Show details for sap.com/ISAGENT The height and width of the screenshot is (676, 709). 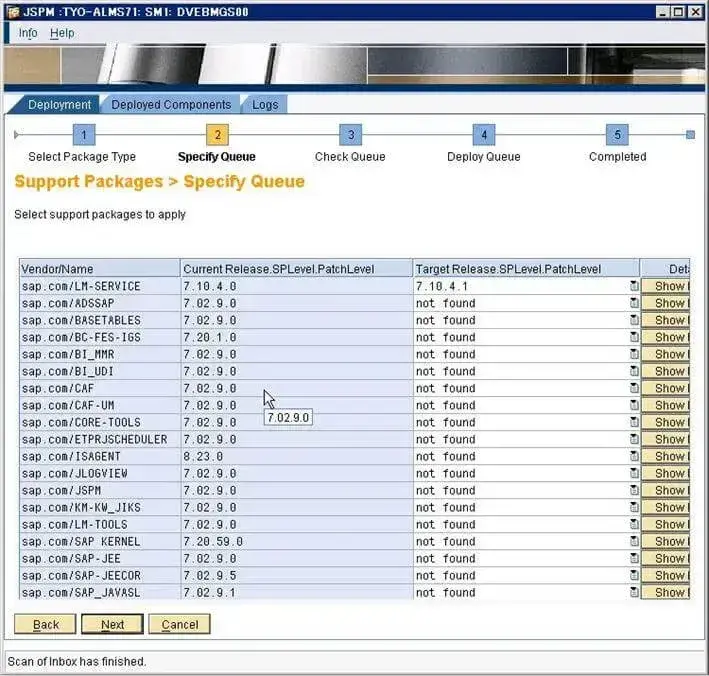pyautogui.click(x=666, y=456)
